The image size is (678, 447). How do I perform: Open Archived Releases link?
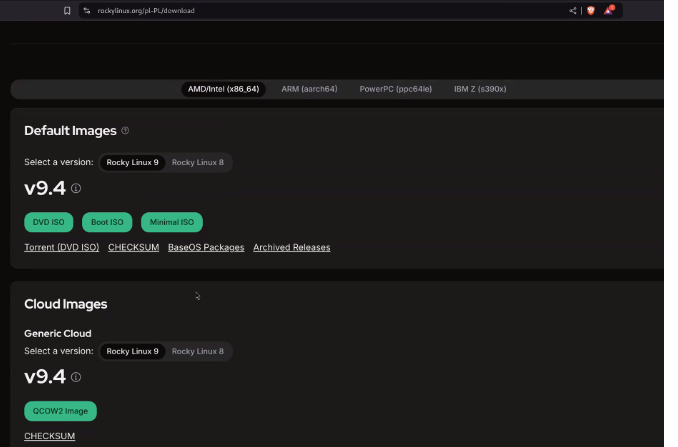coord(292,247)
